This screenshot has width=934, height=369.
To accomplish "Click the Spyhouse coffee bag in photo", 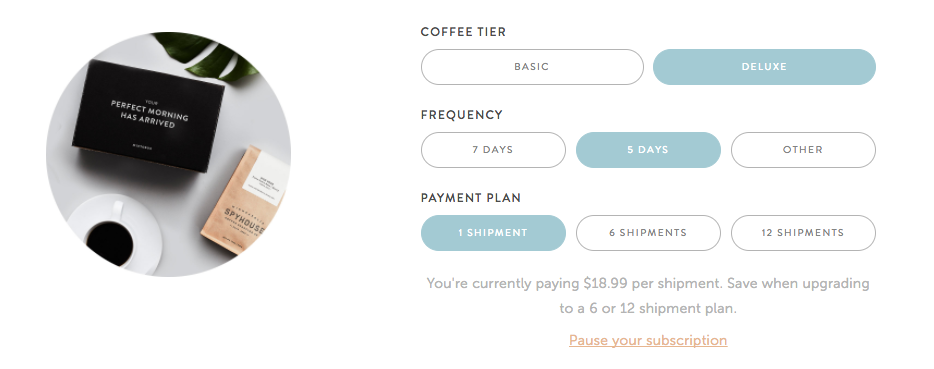I will (x=243, y=200).
